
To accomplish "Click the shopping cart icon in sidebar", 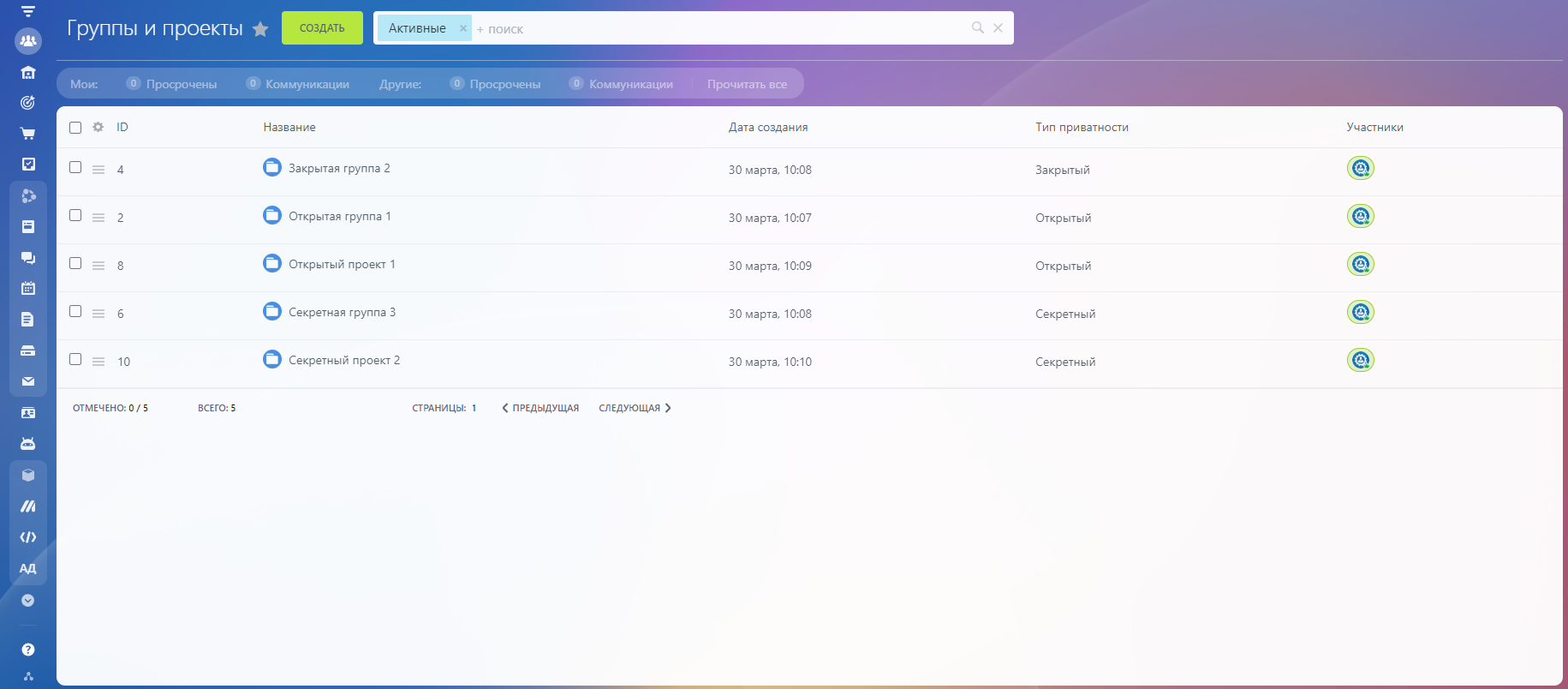I will tap(28, 134).
